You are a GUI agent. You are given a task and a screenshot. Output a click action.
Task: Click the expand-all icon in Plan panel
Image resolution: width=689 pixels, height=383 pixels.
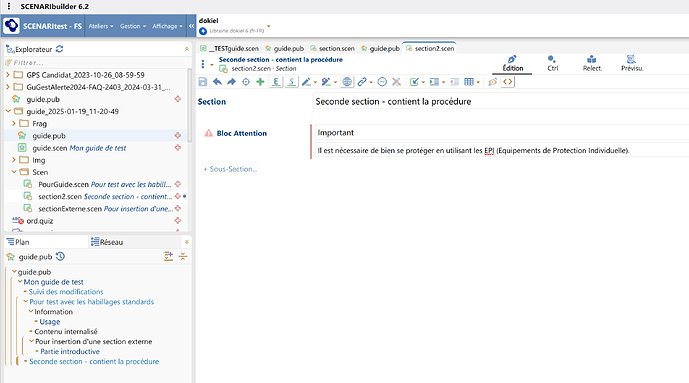[169, 256]
